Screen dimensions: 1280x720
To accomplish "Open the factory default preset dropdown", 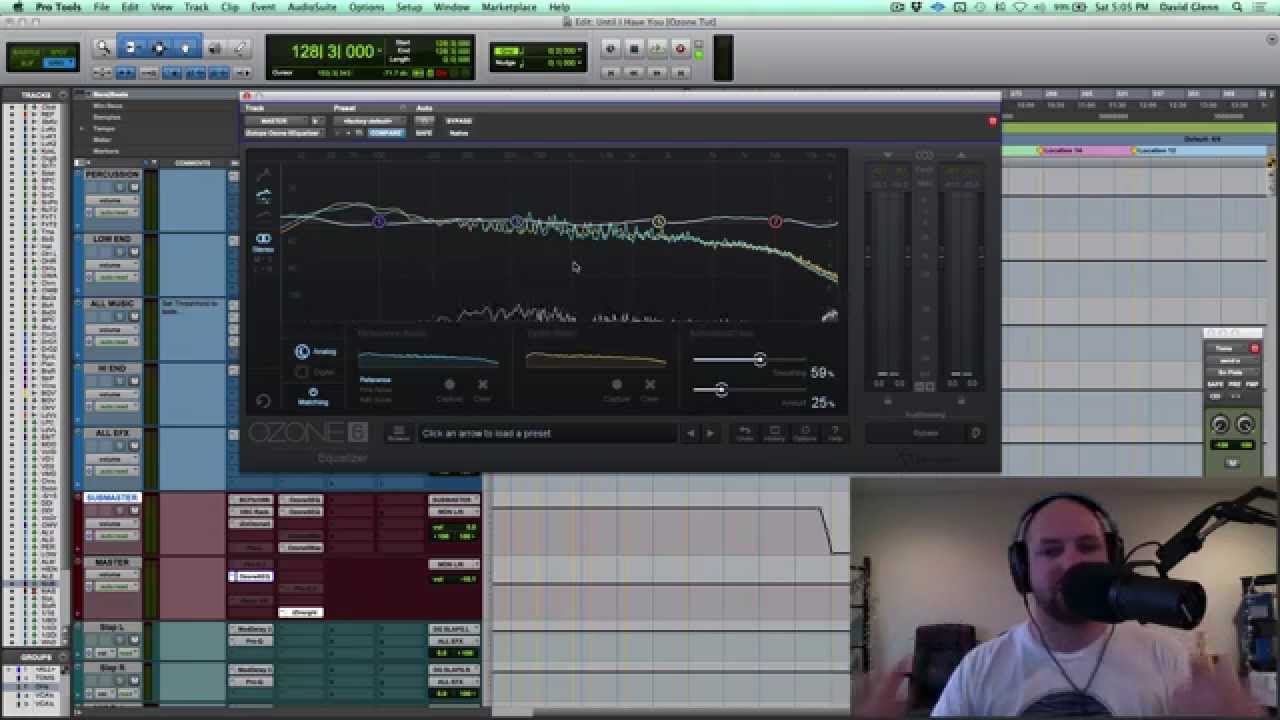I will 368,121.
